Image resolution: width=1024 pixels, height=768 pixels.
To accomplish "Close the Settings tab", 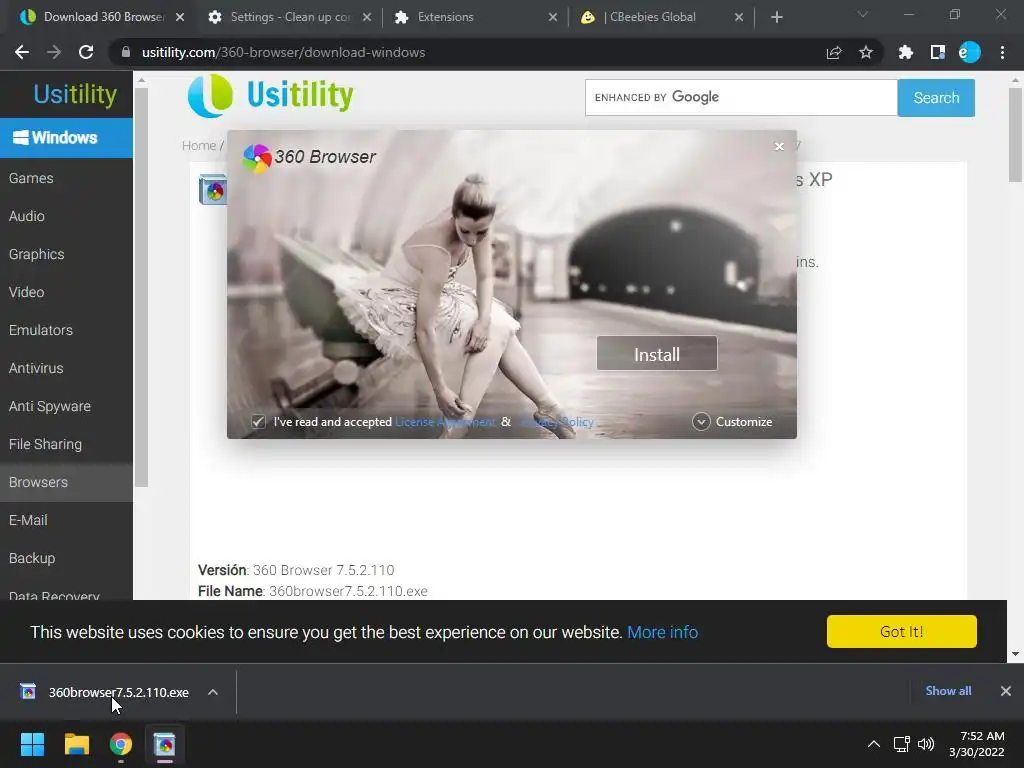I will 367,17.
